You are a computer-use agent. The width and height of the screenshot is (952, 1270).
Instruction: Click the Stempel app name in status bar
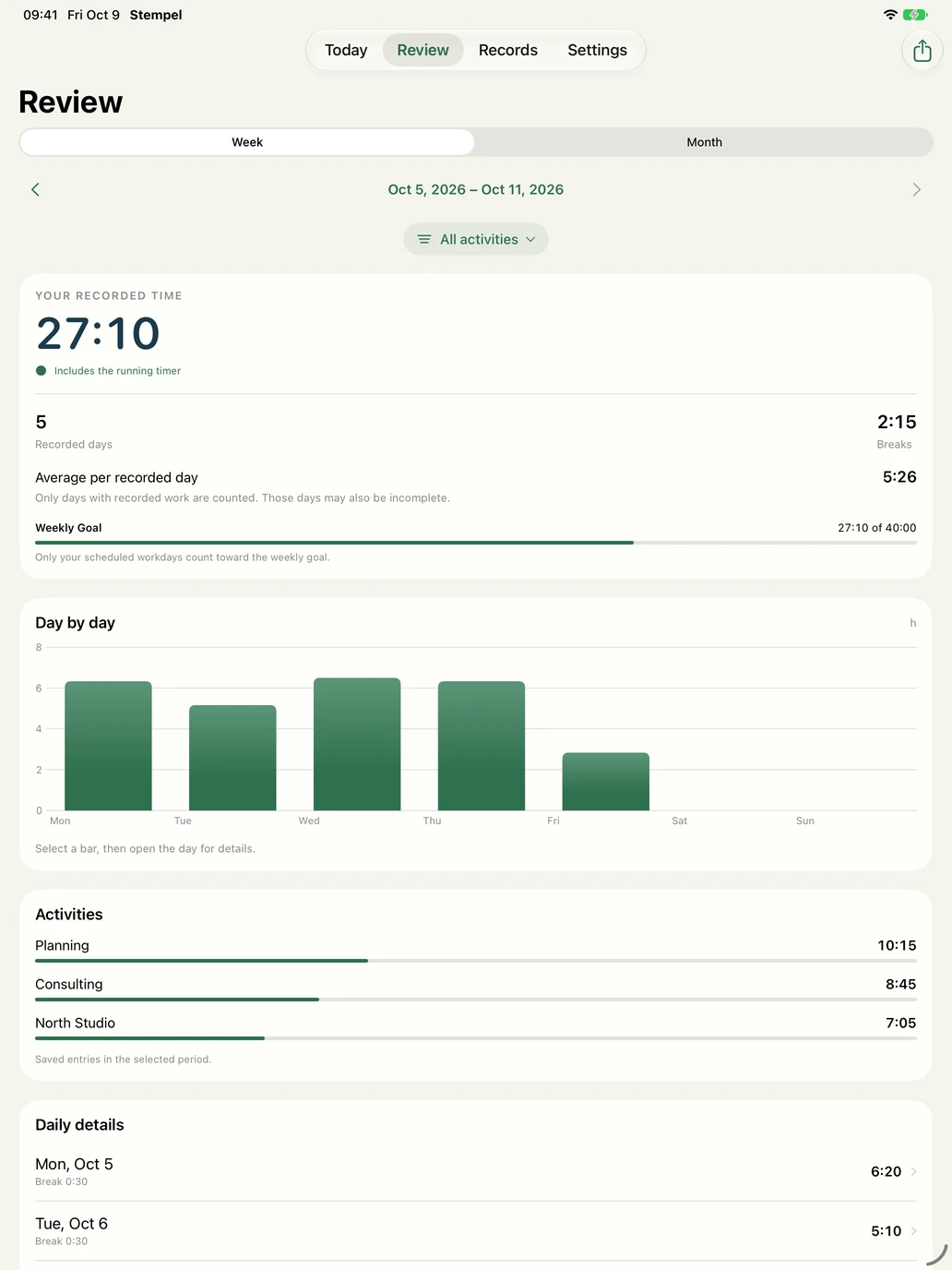[x=156, y=15]
